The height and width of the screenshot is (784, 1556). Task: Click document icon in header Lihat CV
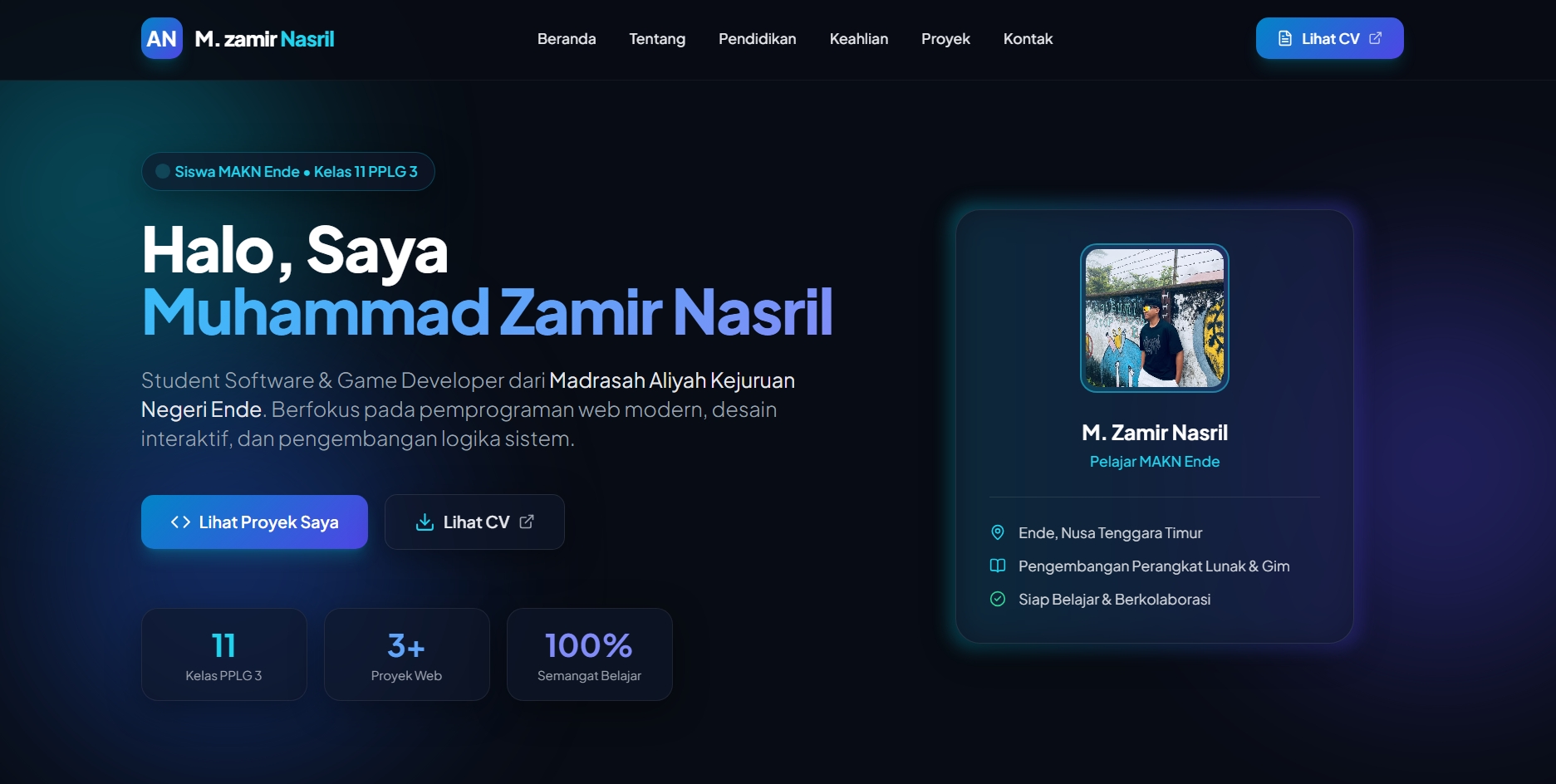point(1285,38)
